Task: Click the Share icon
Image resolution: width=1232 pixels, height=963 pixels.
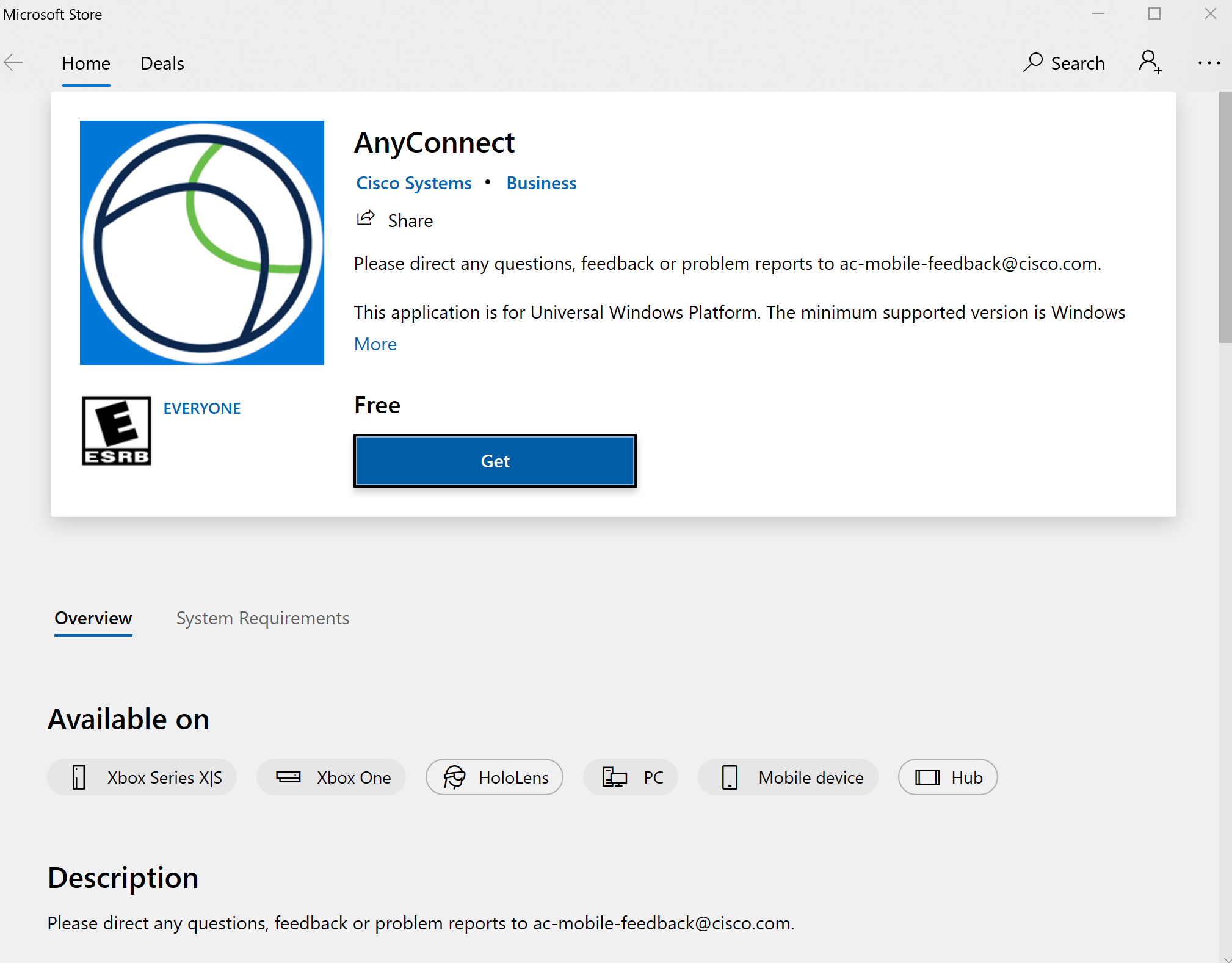Action: click(366, 219)
